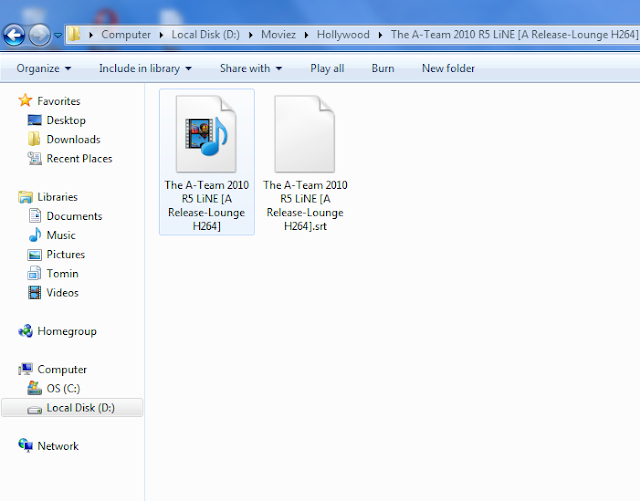Click the Documents library icon

(35, 216)
